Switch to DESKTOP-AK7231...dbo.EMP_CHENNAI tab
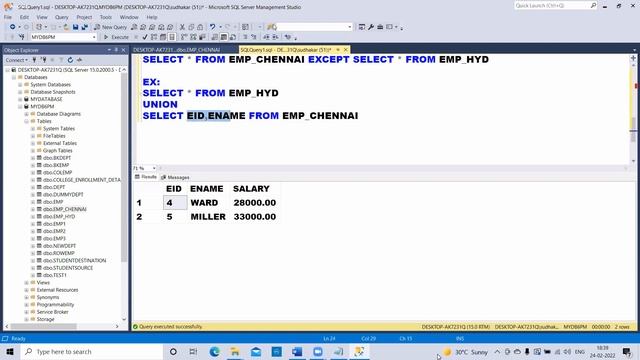 pyautogui.click(x=176, y=50)
